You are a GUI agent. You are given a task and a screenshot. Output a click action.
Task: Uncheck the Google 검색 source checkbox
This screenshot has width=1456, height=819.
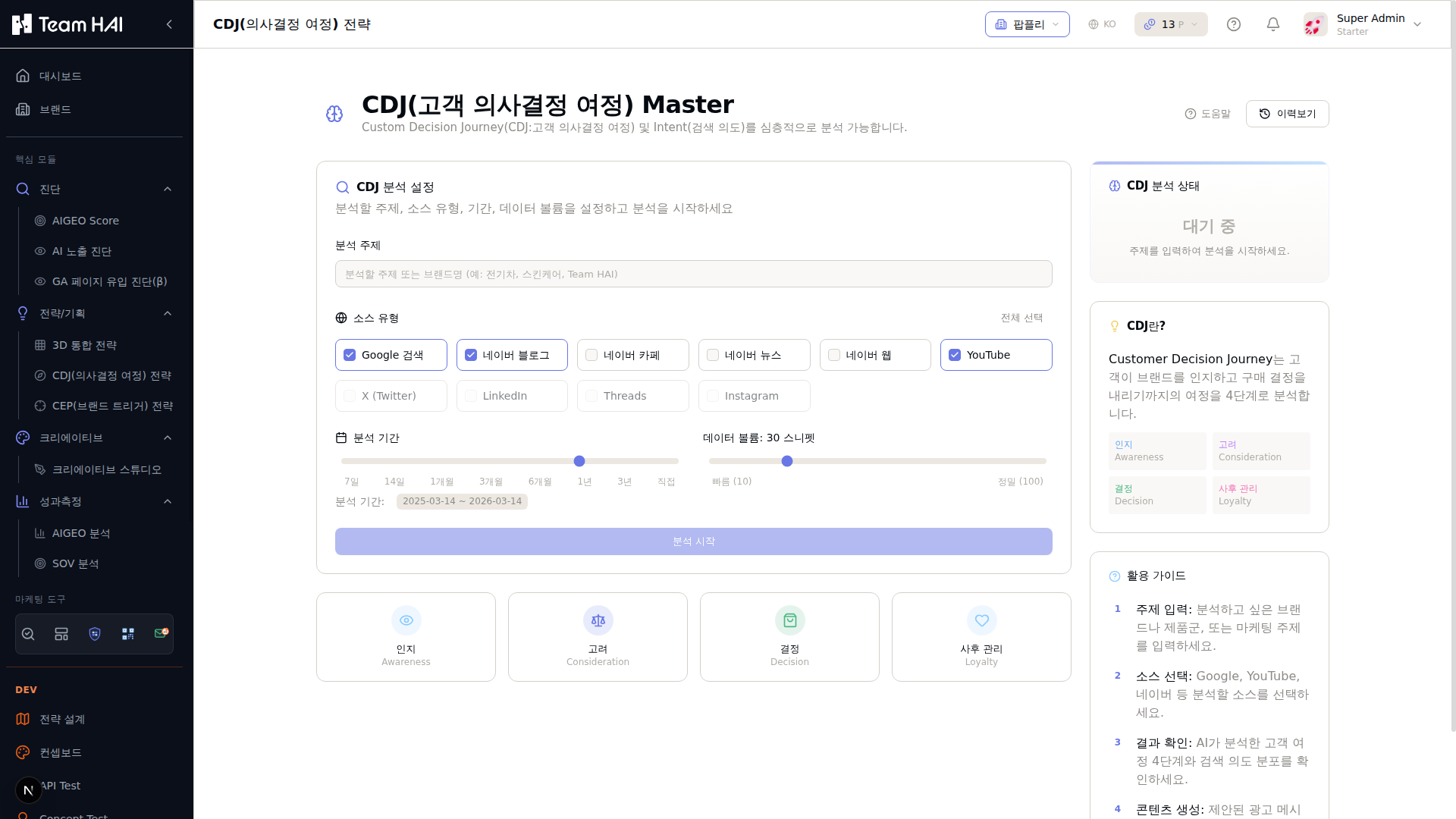pos(350,355)
